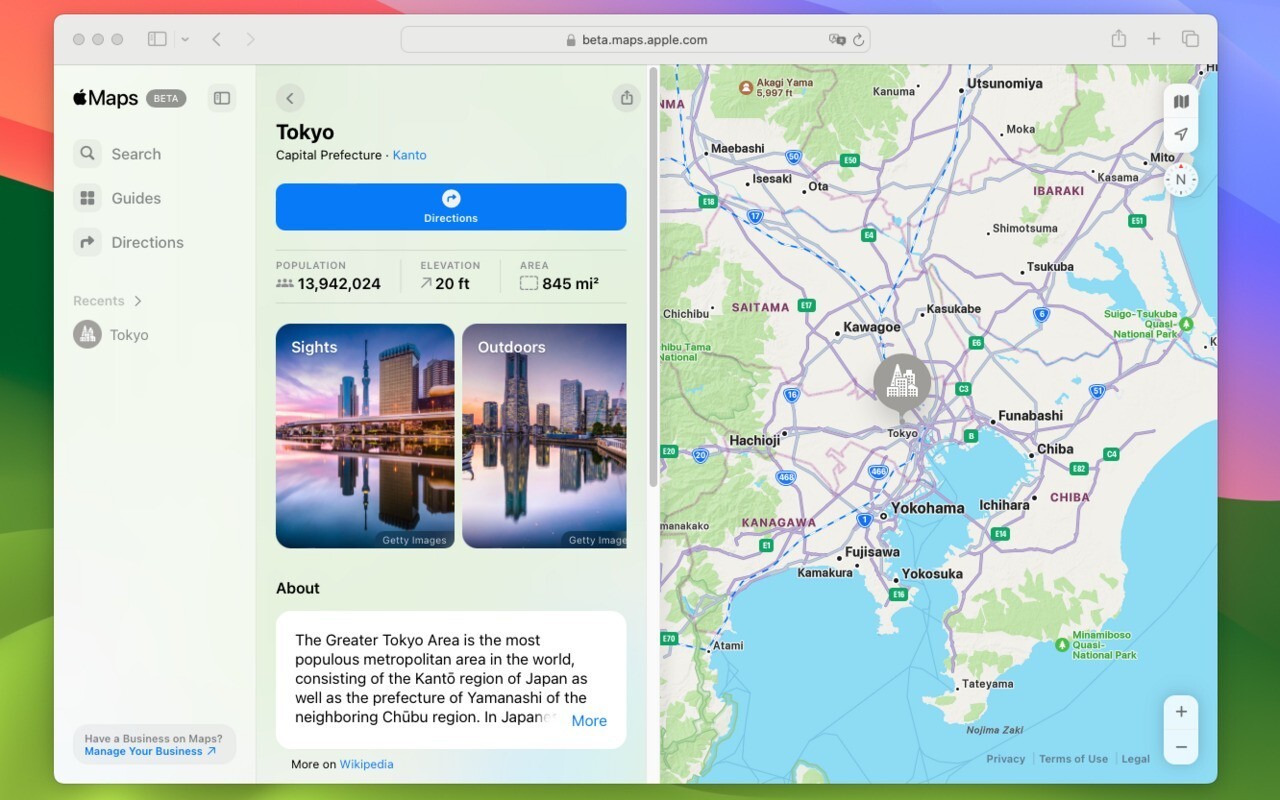Click the Utsunomiya city label
Viewport: 1280px width, 800px height.
(x=1005, y=84)
